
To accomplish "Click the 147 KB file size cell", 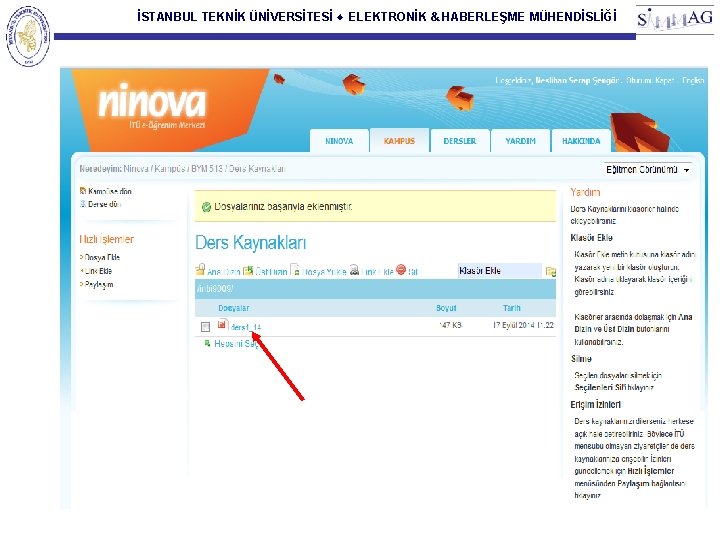I will point(450,325).
